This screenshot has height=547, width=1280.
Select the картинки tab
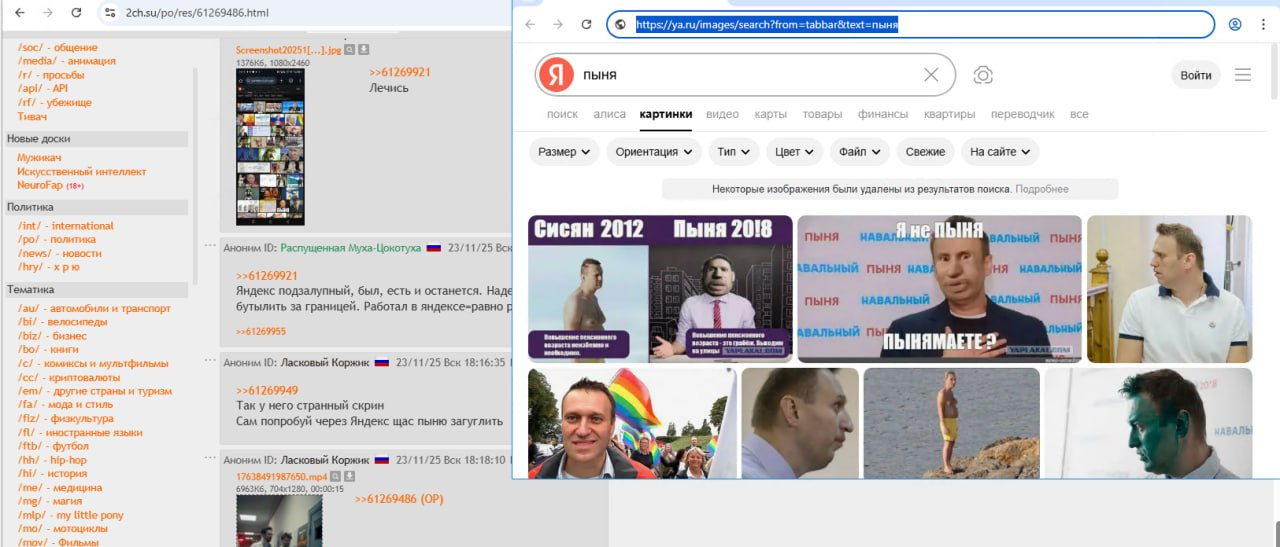[666, 114]
